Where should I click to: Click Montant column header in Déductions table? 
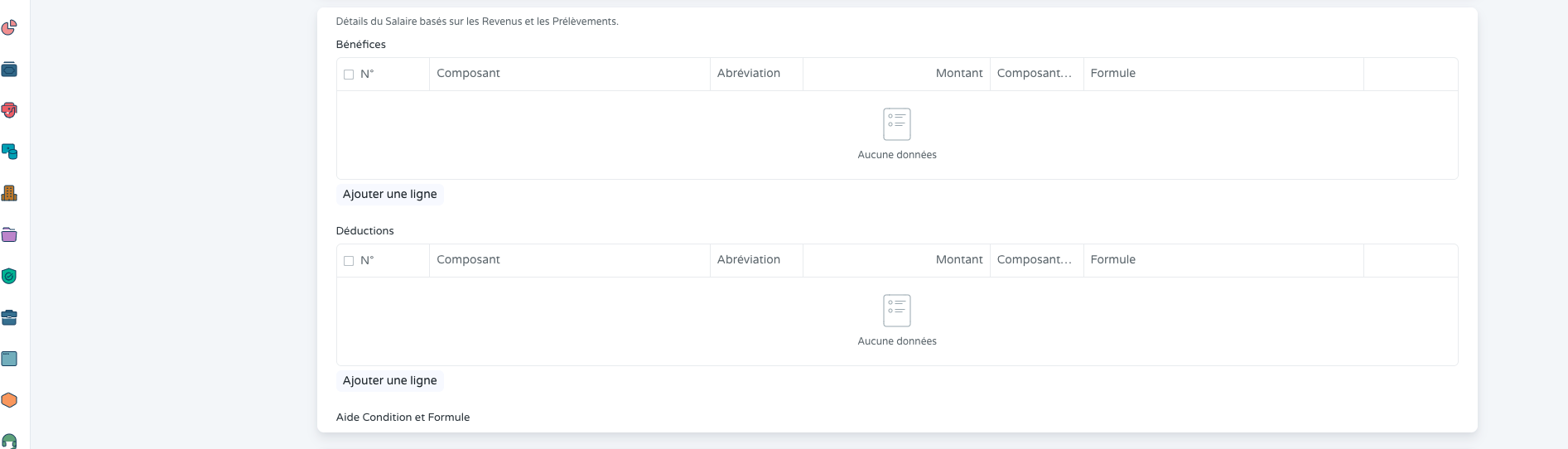pos(958,260)
